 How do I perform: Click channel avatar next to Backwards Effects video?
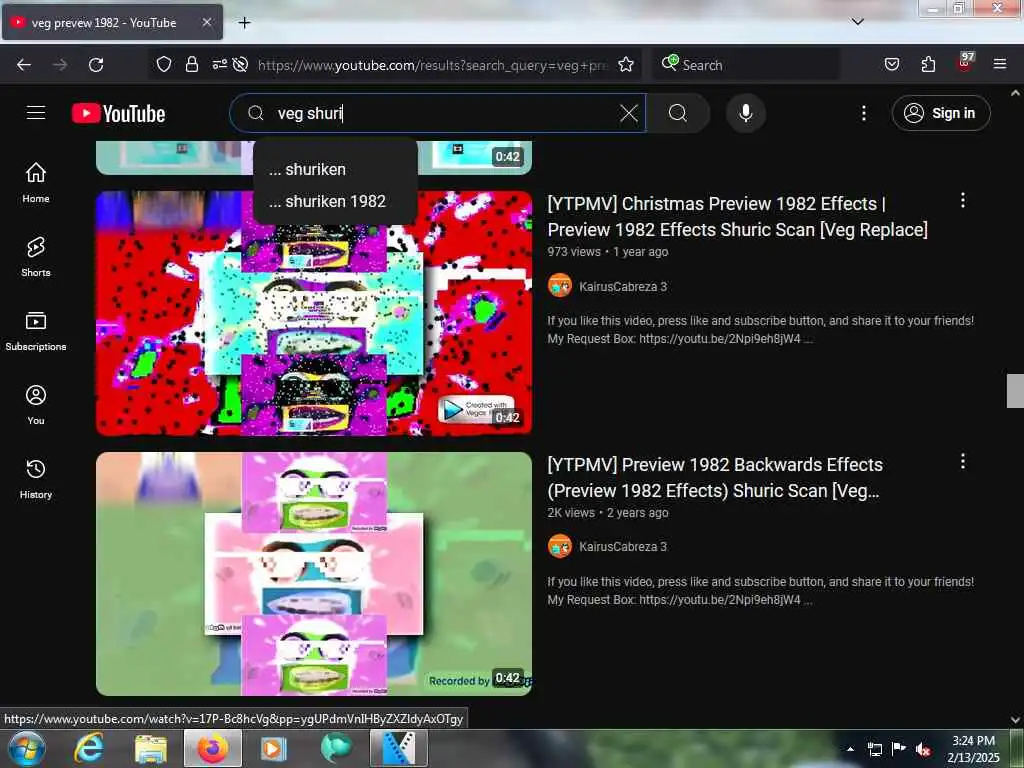pyautogui.click(x=560, y=546)
